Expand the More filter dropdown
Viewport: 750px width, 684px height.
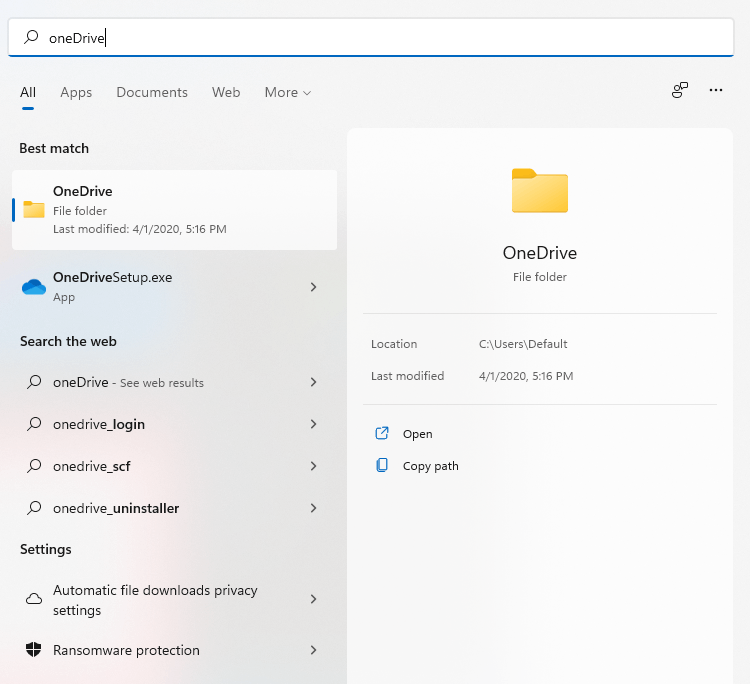[287, 92]
